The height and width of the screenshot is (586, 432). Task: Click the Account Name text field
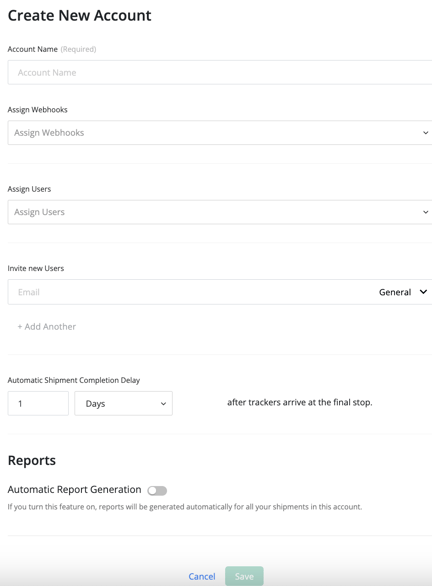(x=220, y=73)
